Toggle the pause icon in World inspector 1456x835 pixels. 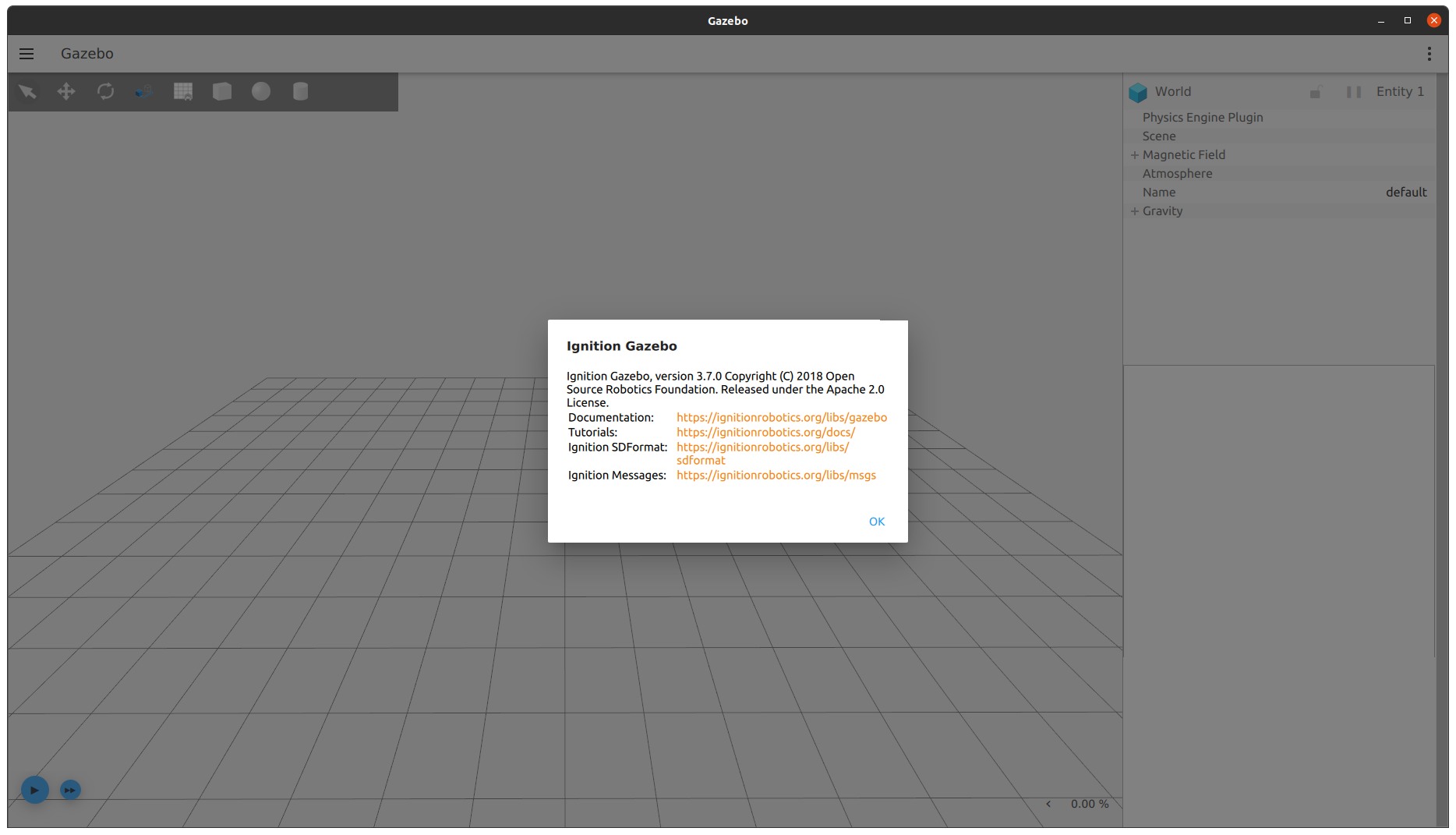coord(1354,92)
